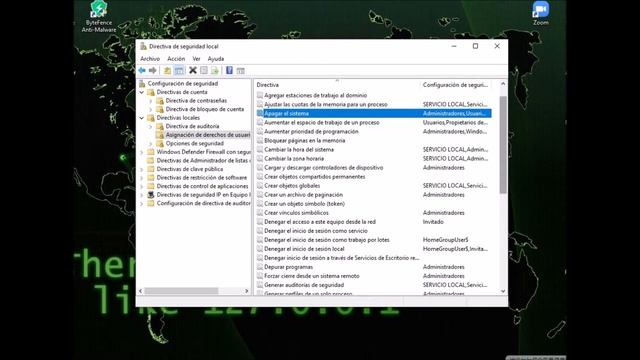Select Configuración de directiva de auditoría tree item

coord(203,203)
